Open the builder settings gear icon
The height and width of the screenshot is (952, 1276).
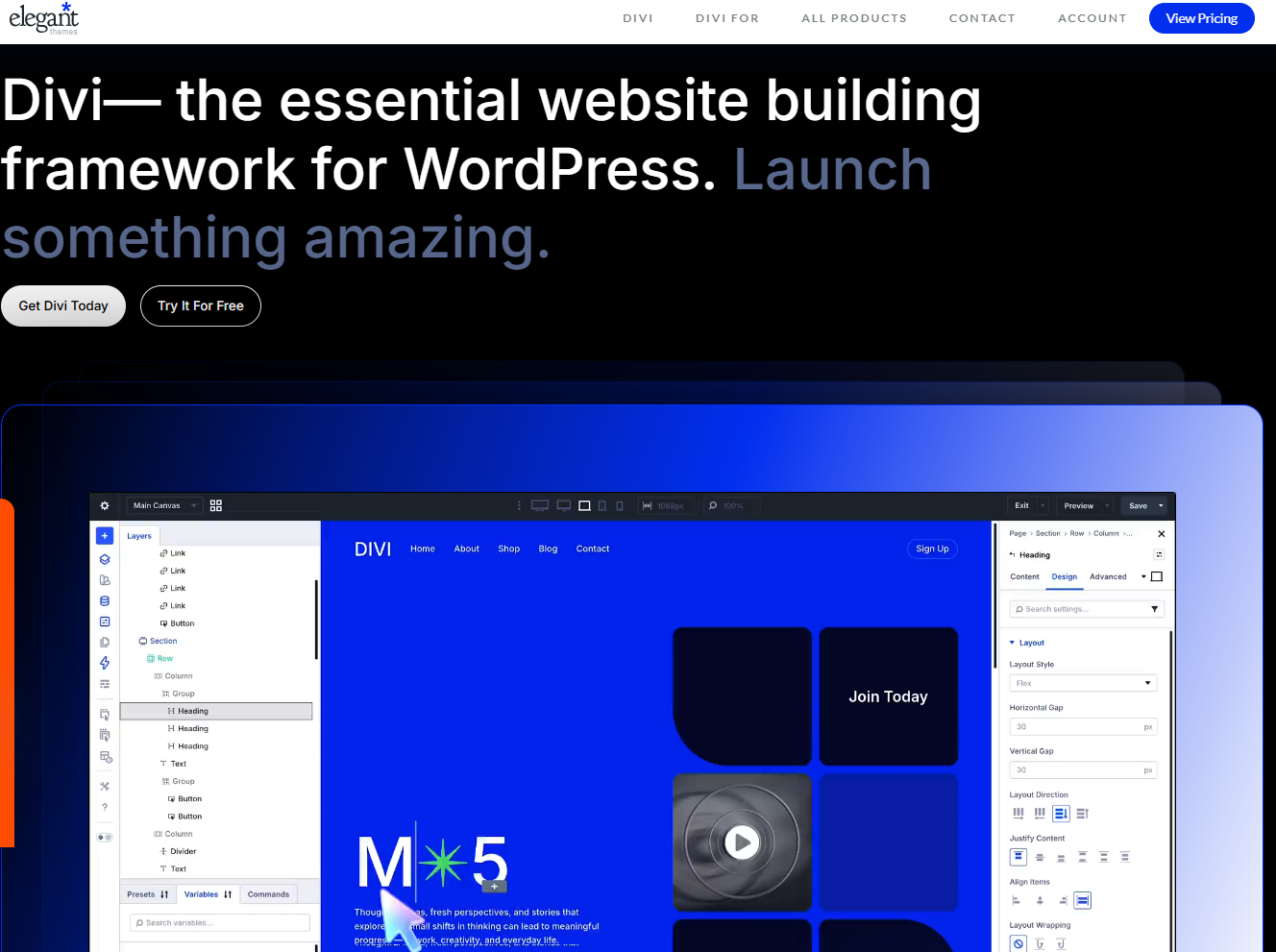click(x=105, y=505)
